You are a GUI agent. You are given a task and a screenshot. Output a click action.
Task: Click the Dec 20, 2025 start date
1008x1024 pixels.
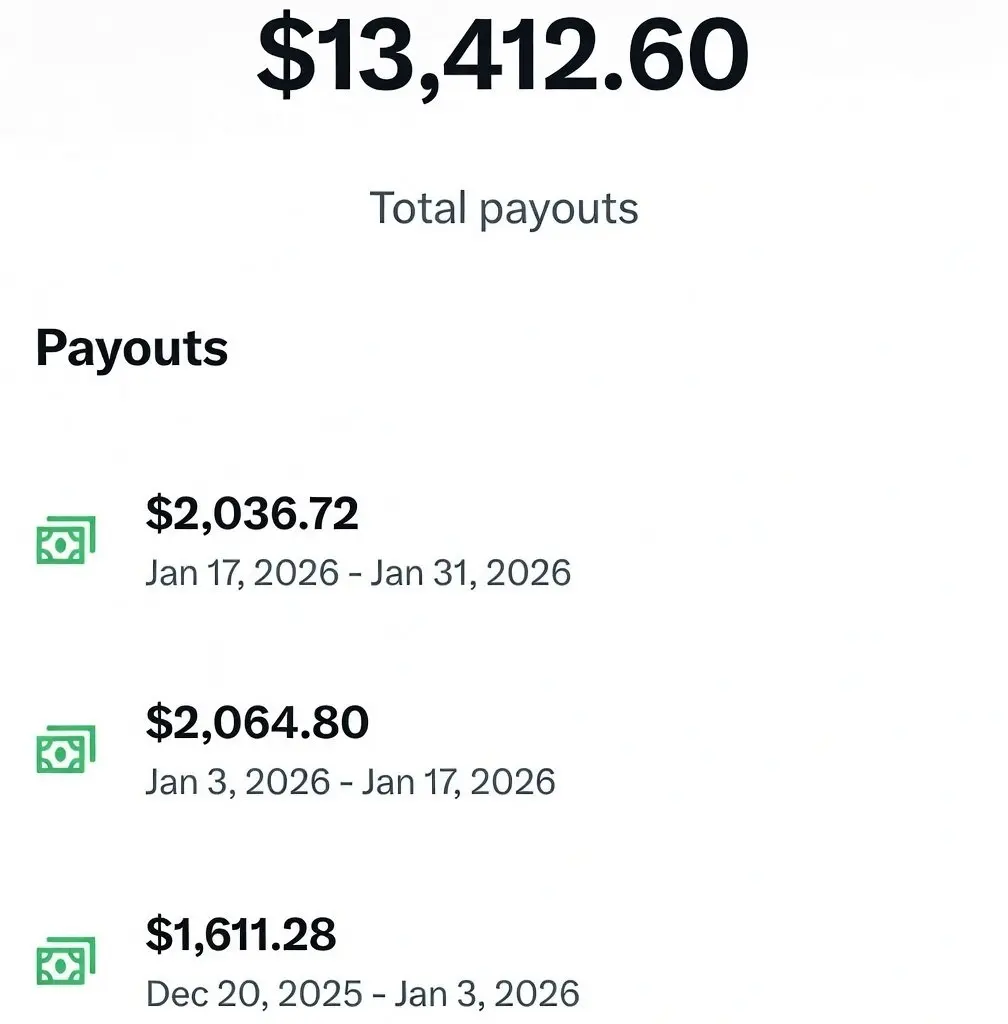pyautogui.click(x=254, y=994)
